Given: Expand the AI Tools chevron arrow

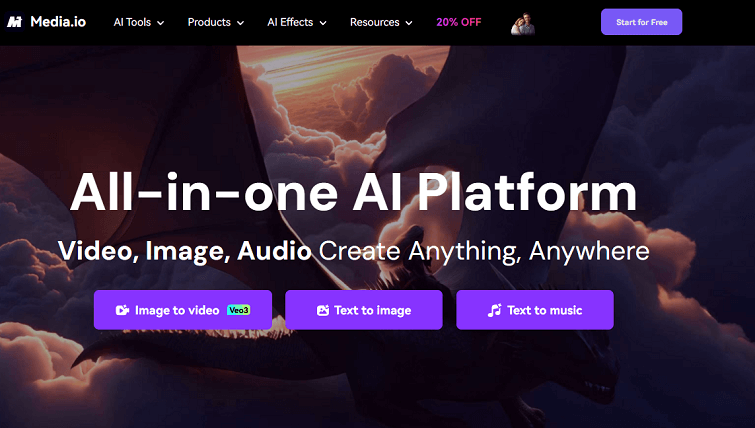Looking at the screenshot, I should point(161,23).
